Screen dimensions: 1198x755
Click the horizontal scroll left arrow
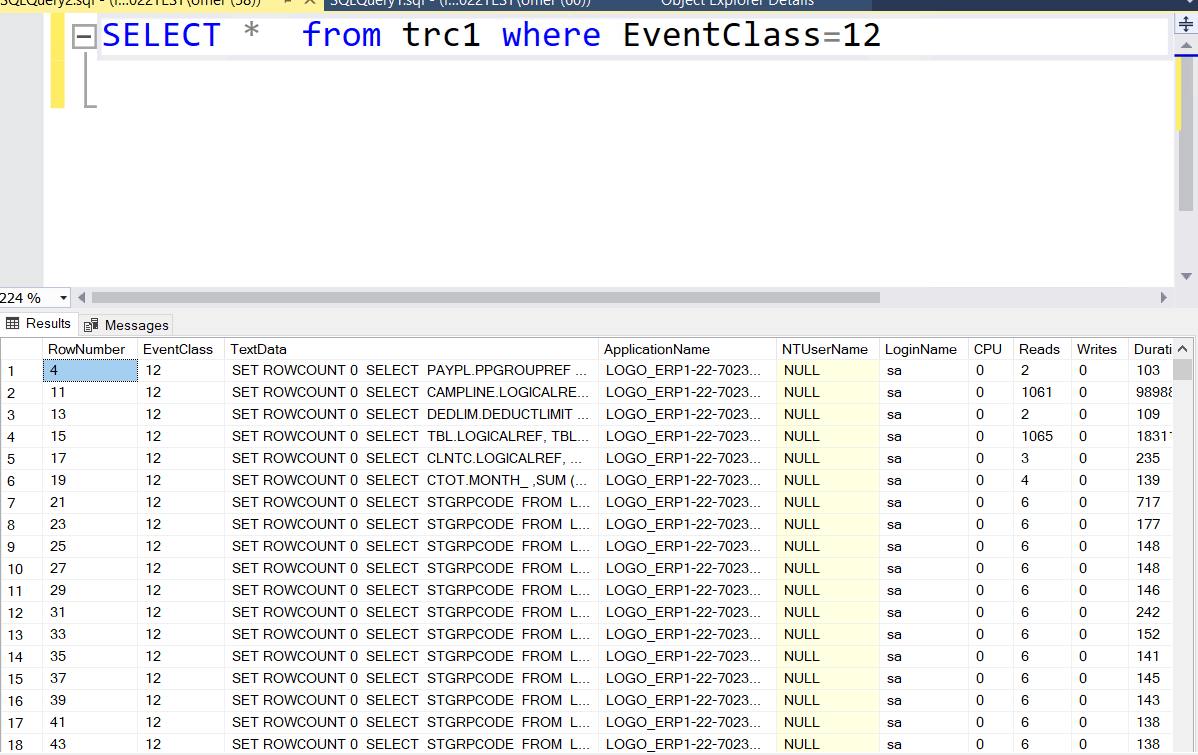click(x=82, y=298)
